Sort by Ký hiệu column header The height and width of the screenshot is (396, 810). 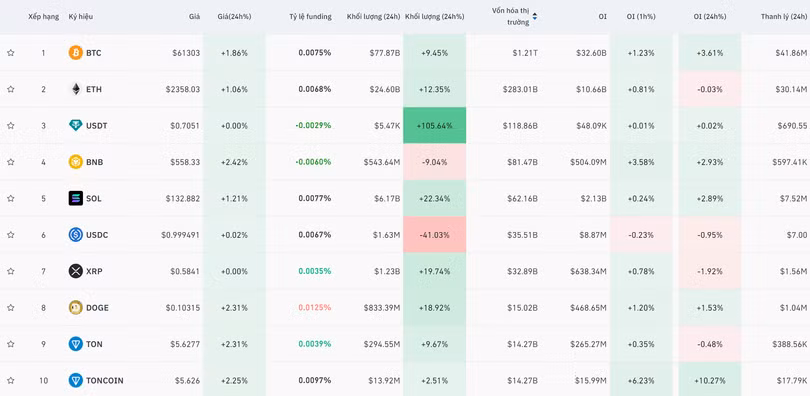tap(81, 17)
